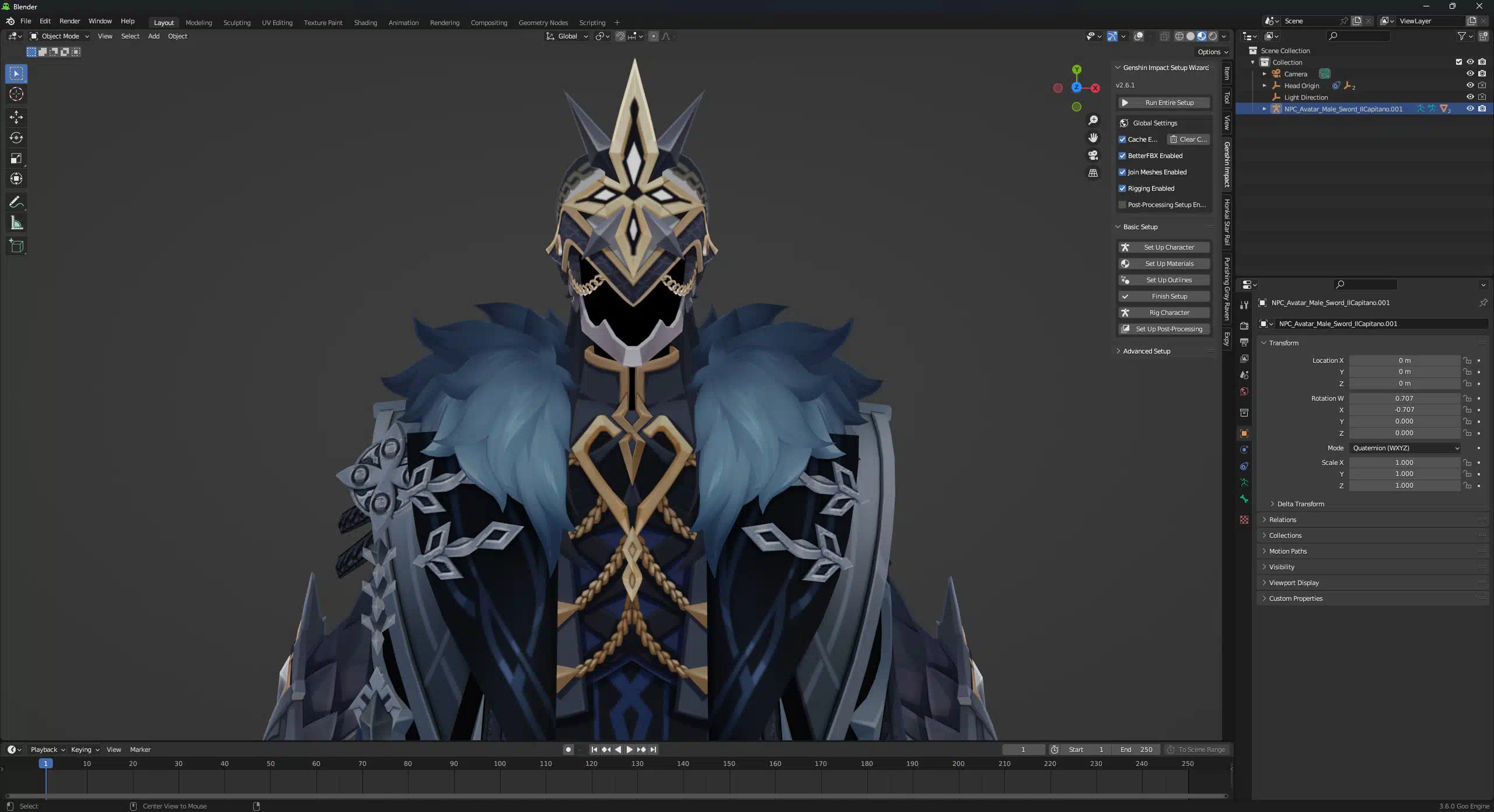
Task: Enable Post-Processing Setup checkbox
Action: point(1122,205)
